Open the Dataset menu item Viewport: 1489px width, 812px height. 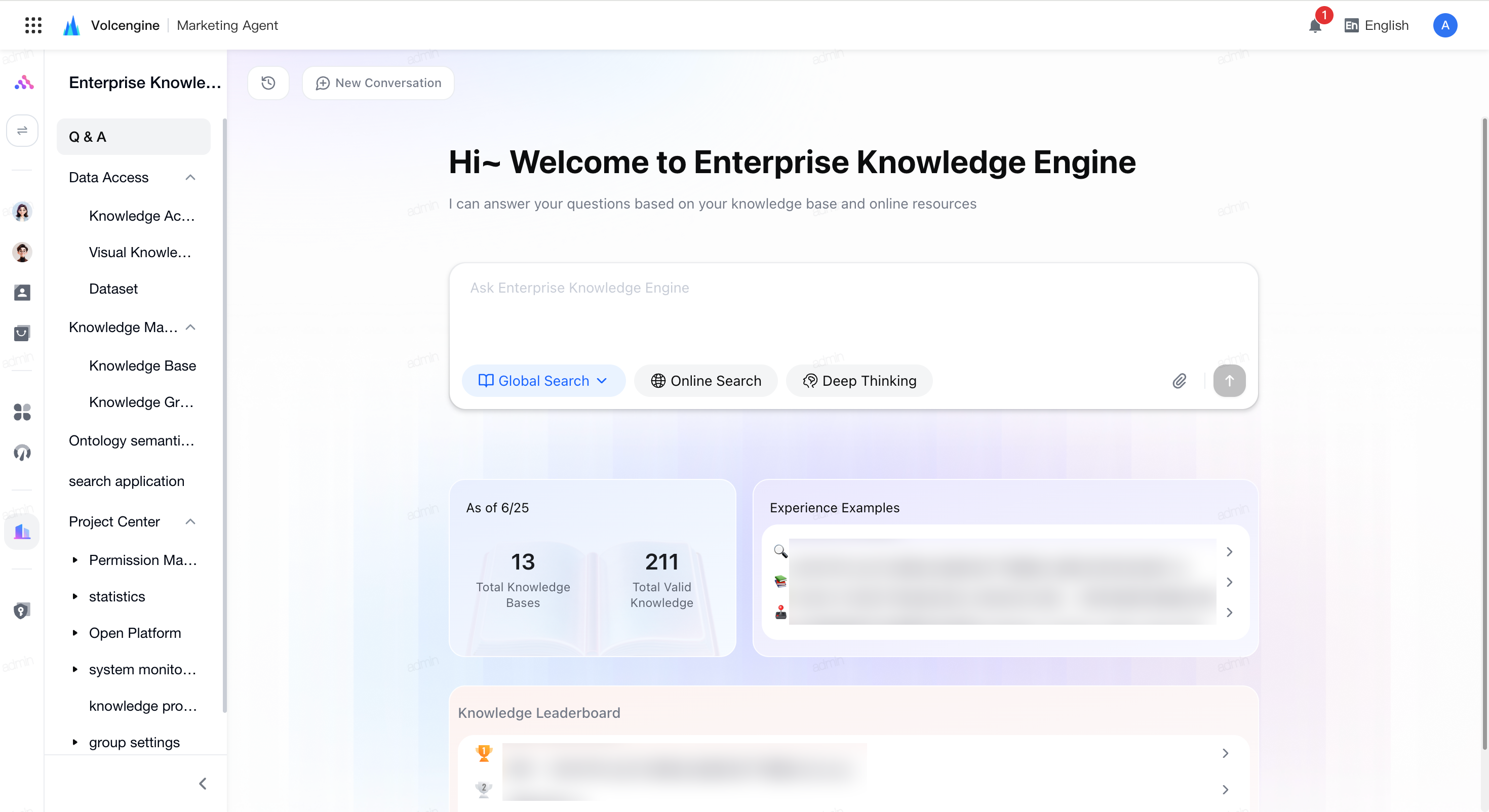click(113, 289)
